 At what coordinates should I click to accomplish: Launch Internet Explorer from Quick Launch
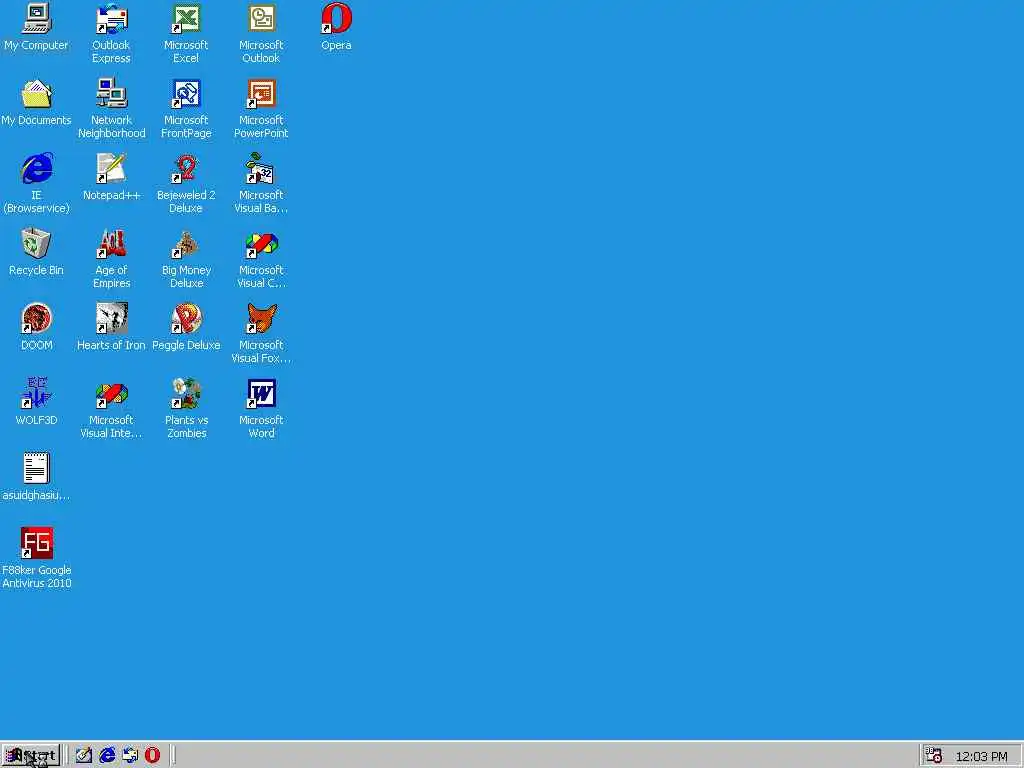tap(107, 756)
